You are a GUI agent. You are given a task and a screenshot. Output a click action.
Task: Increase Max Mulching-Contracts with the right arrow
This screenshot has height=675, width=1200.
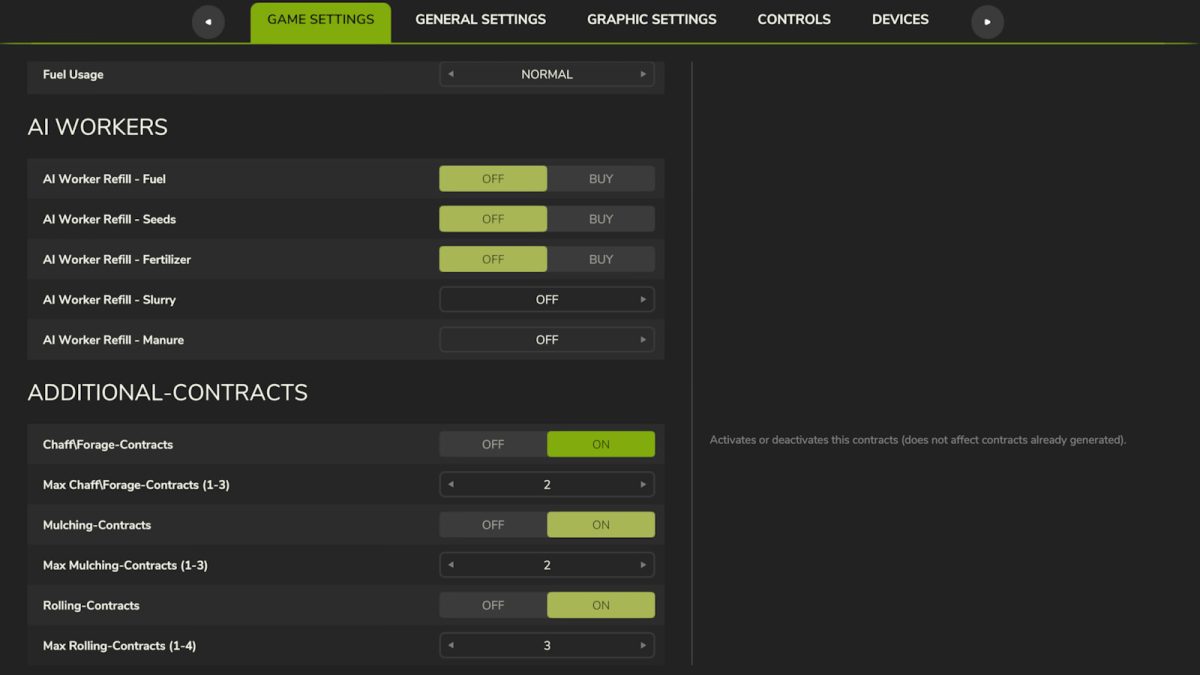643,564
